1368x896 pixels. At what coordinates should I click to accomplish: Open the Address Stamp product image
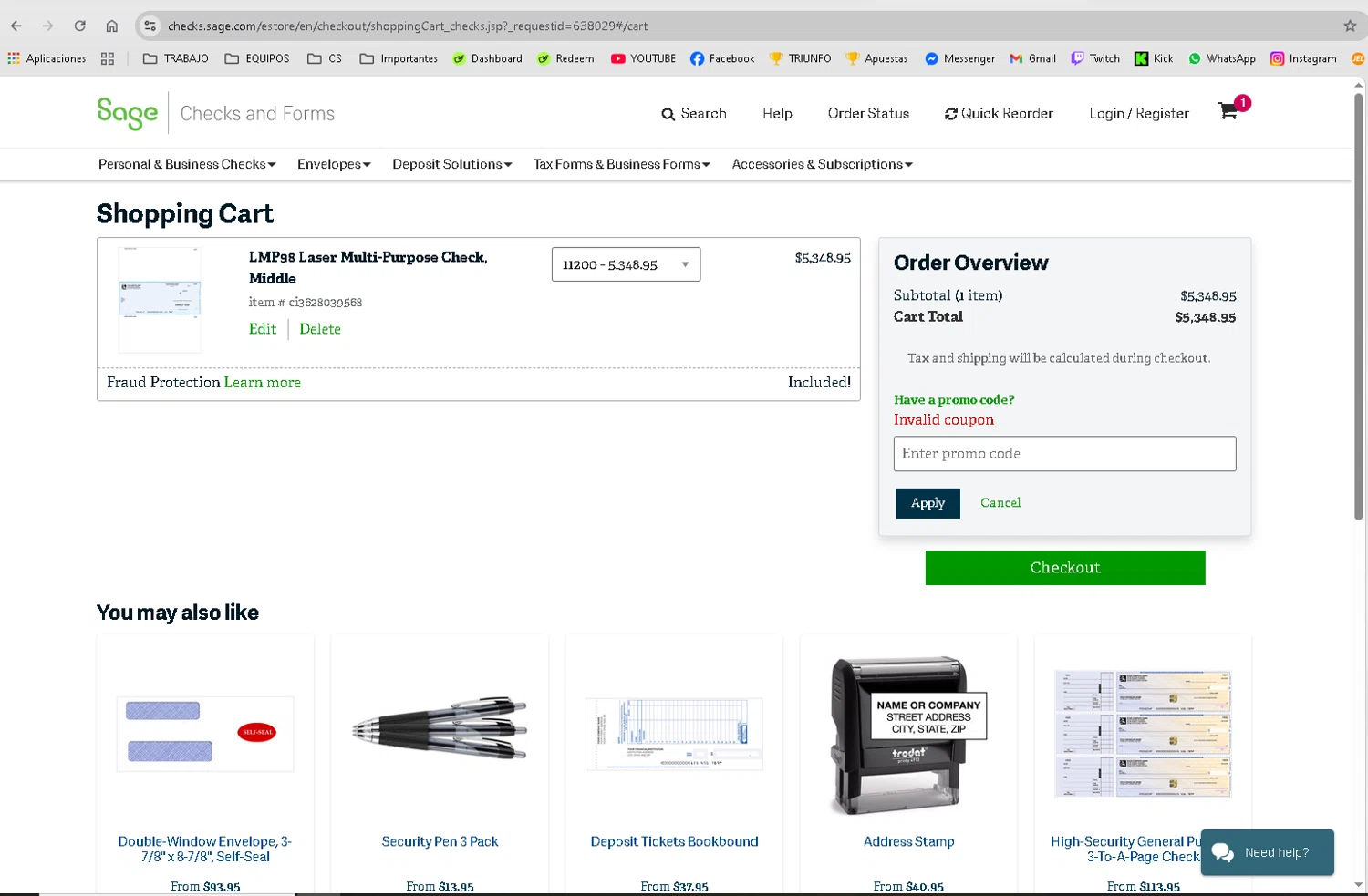pos(908,735)
